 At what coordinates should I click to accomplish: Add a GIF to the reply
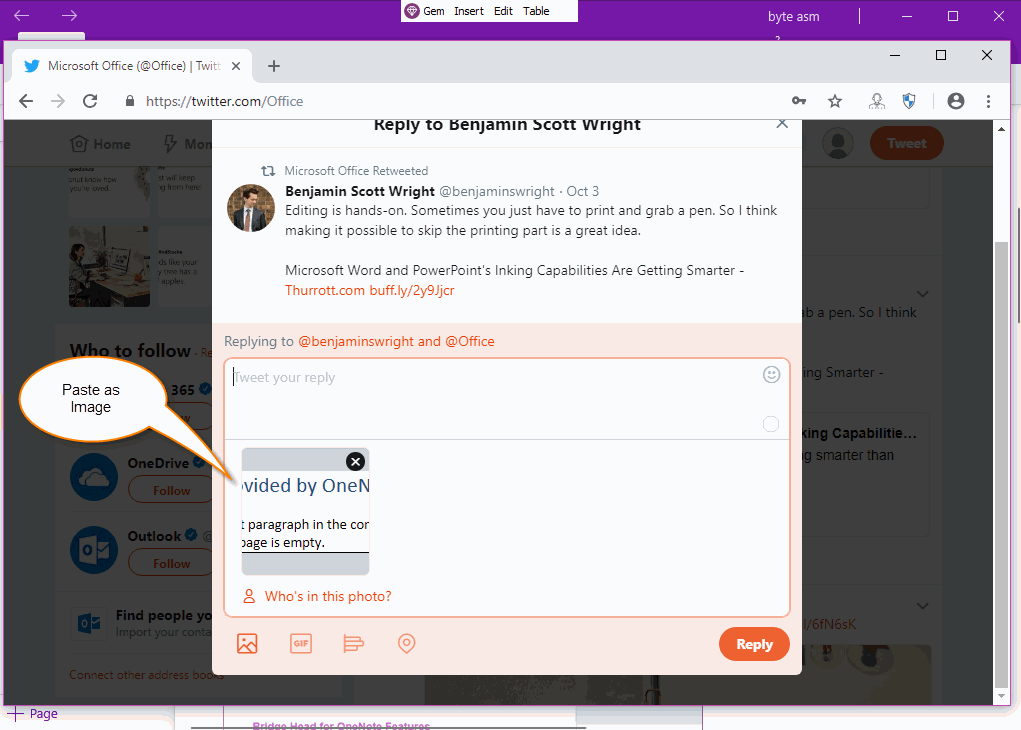[300, 643]
